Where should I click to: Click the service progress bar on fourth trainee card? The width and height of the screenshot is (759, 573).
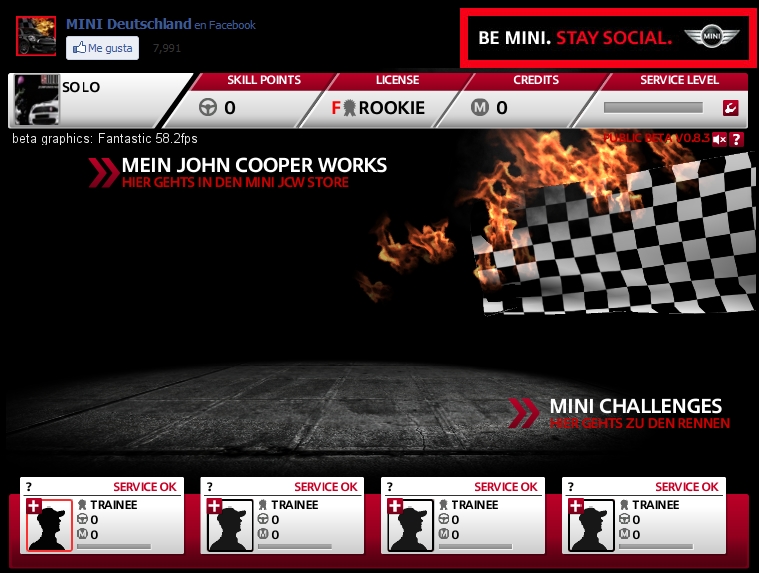(656, 546)
